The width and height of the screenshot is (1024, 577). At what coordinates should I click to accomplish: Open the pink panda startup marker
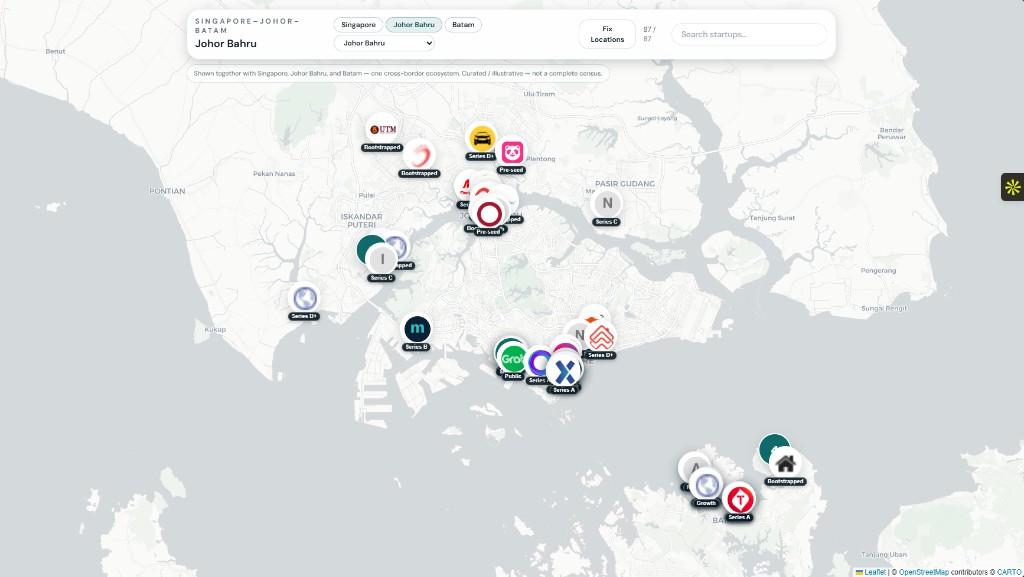513,153
